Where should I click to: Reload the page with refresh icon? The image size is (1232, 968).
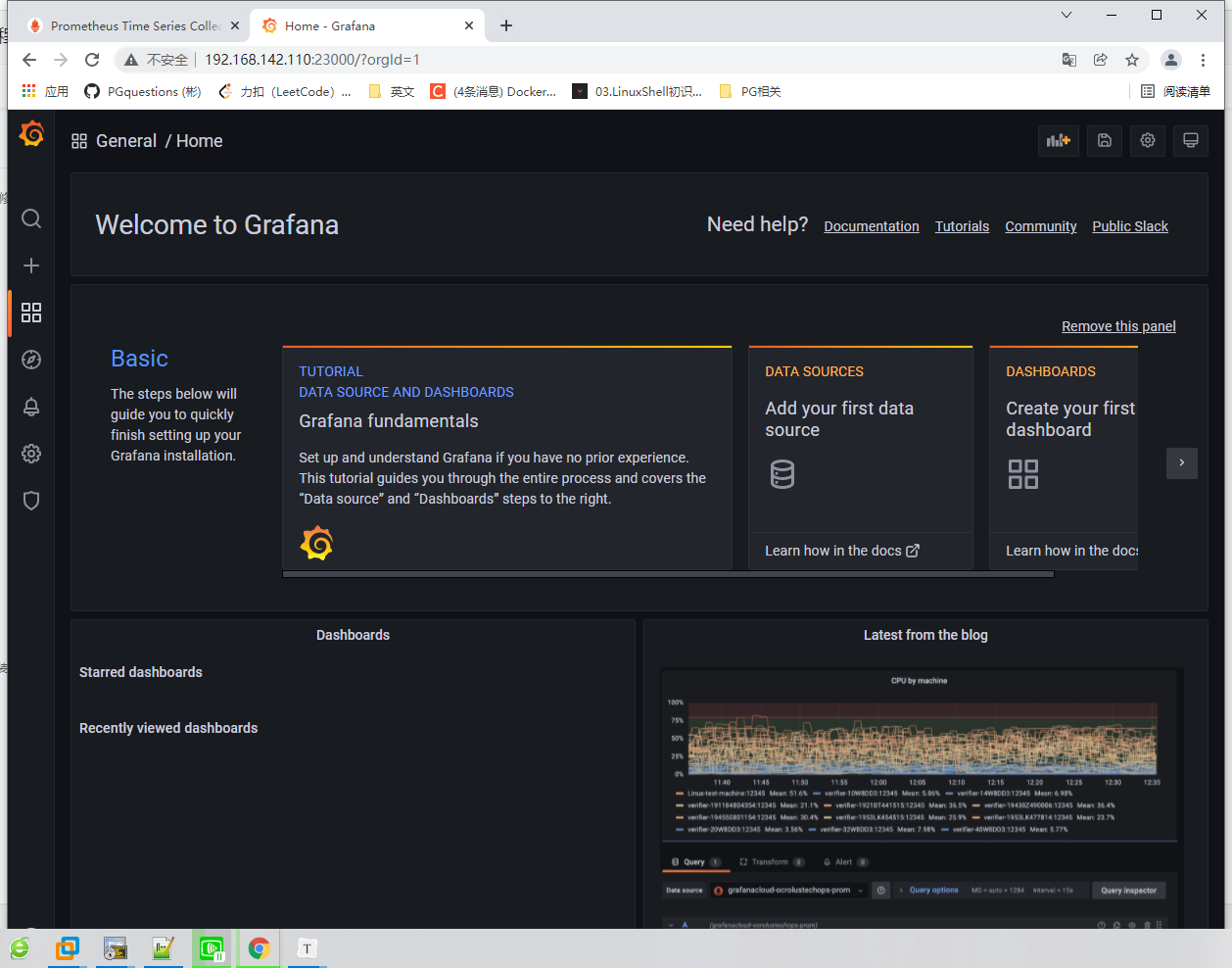(x=92, y=60)
